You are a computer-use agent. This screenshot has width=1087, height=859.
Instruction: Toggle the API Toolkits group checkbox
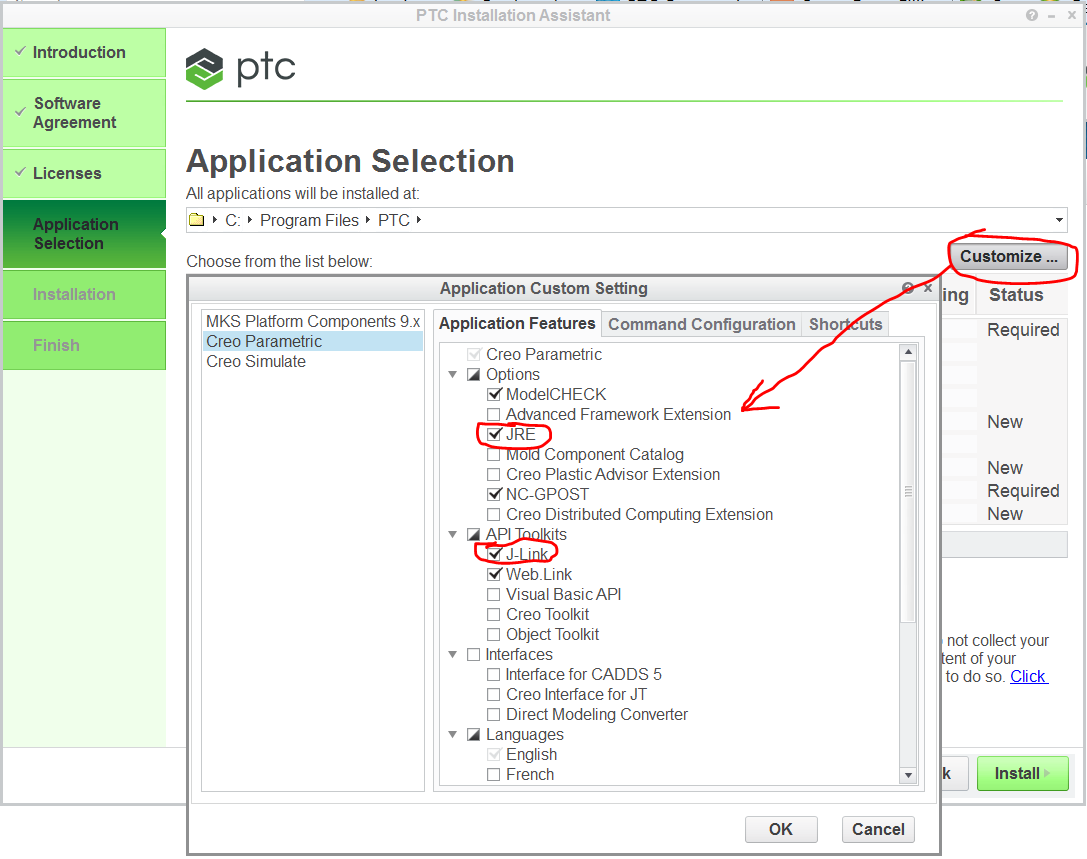click(x=473, y=535)
